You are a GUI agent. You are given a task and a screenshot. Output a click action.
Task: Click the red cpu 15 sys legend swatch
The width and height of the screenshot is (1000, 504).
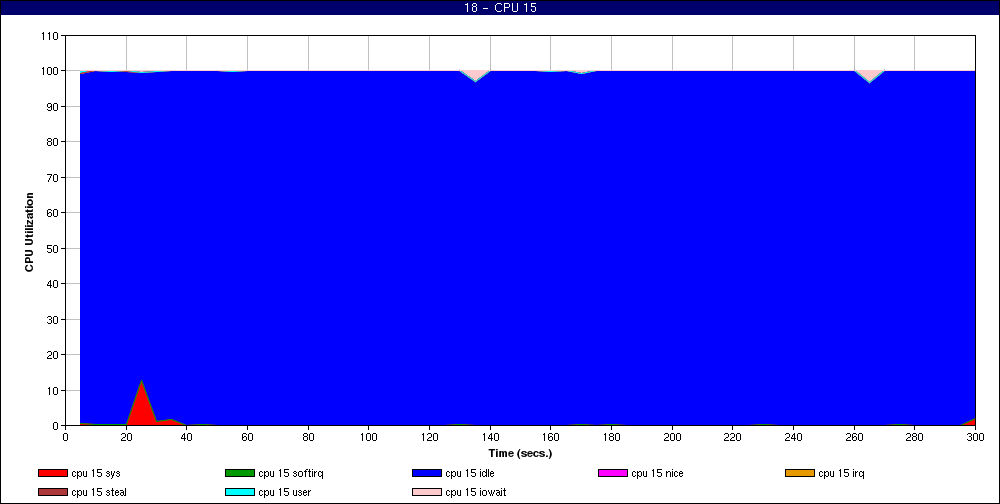[x=53, y=473]
